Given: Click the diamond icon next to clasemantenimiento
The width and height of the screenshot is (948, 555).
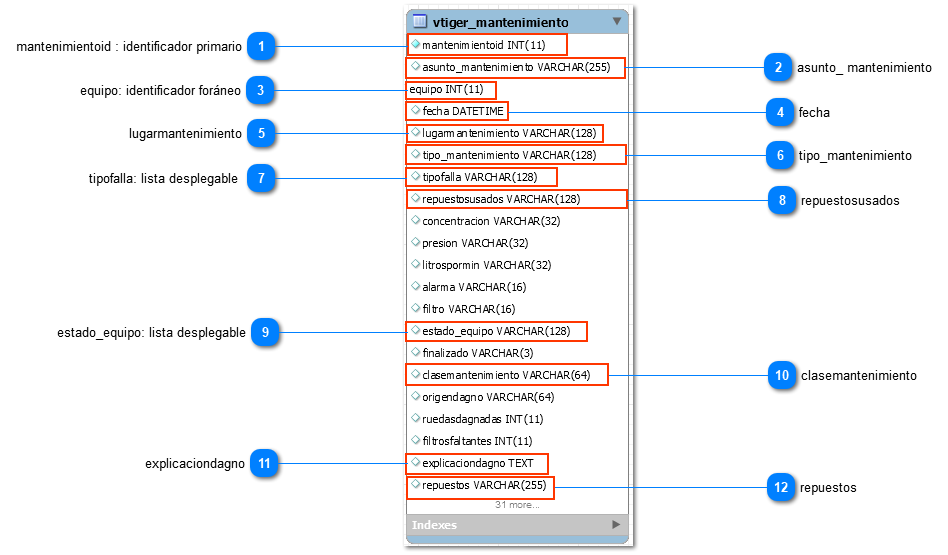Looking at the screenshot, I should pos(415,374).
